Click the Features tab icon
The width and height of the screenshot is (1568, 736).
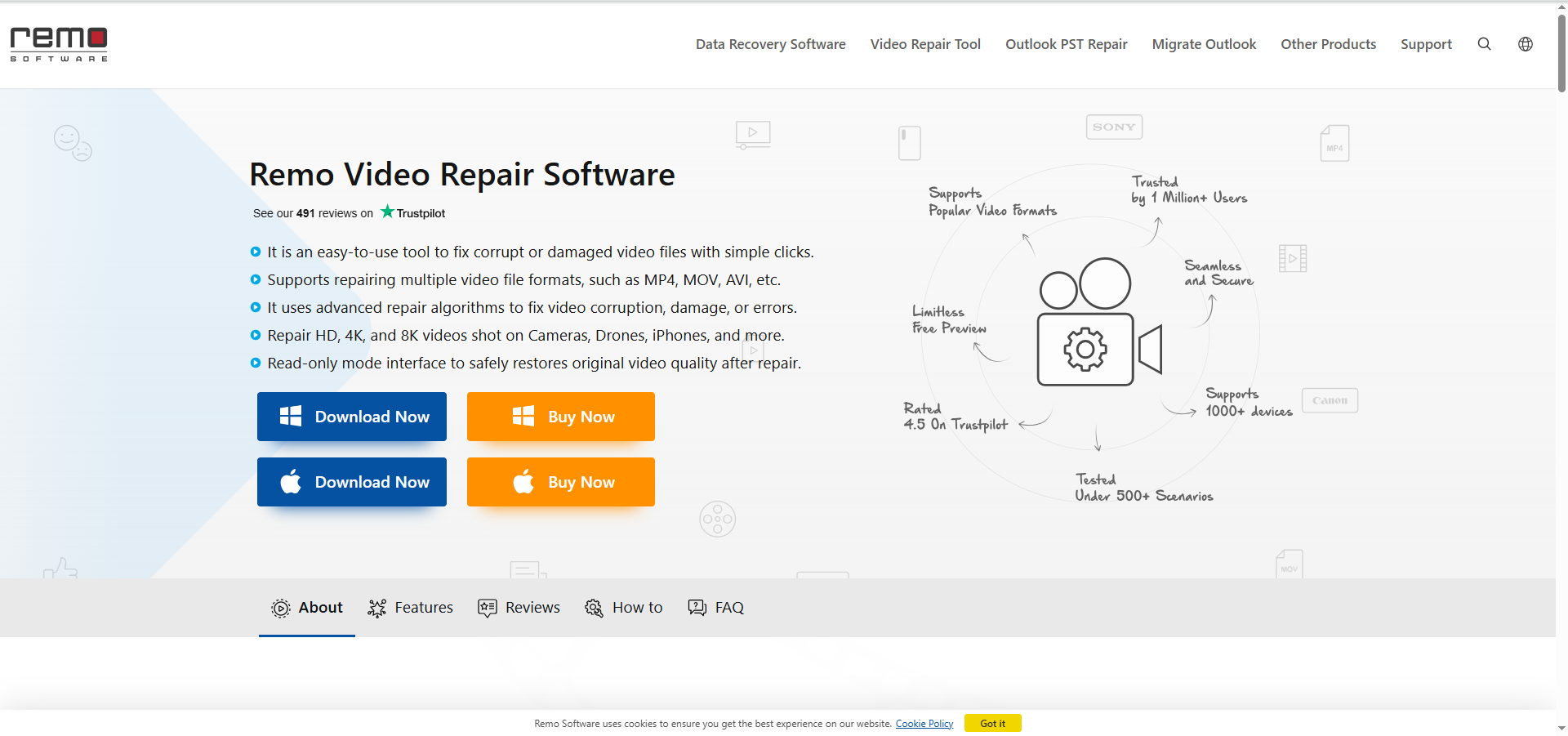(x=376, y=608)
